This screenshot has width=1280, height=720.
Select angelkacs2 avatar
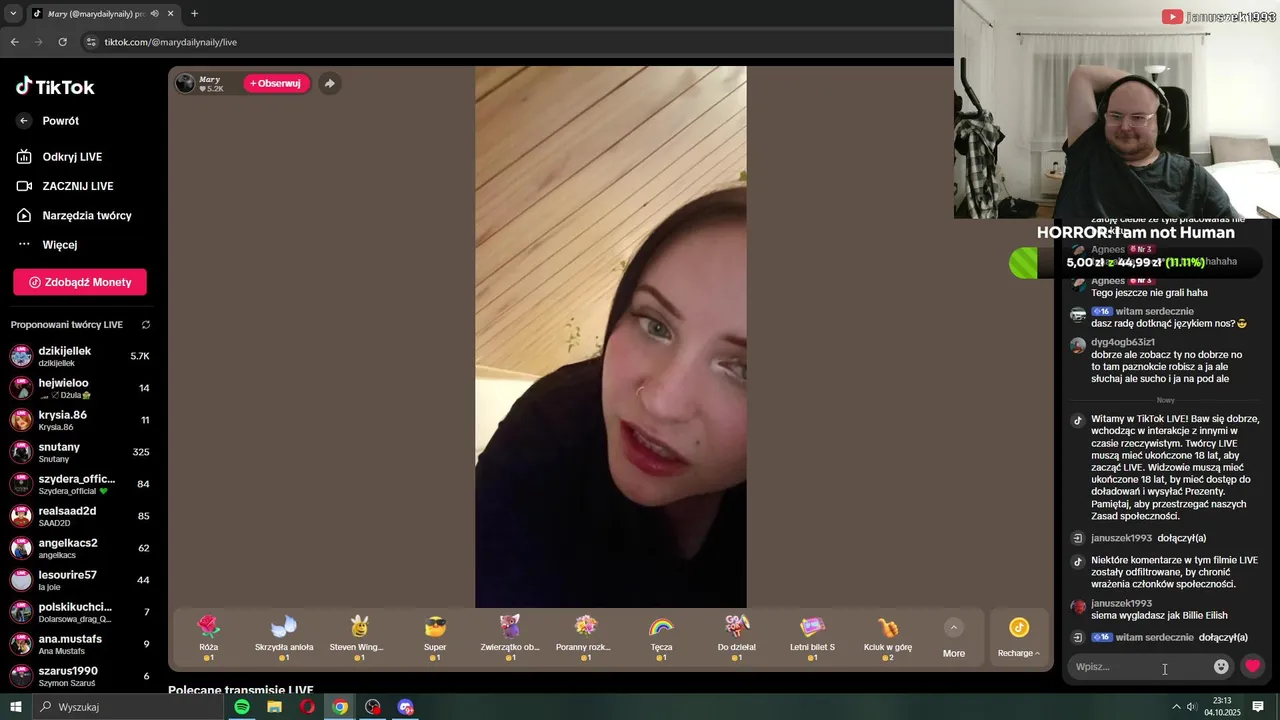[x=21, y=548]
